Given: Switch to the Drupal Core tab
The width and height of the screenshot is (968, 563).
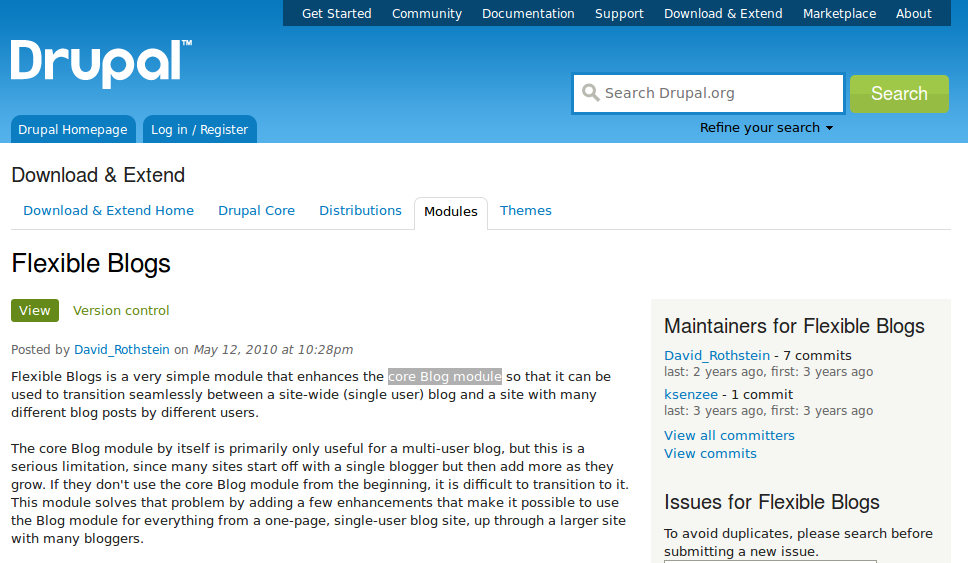Looking at the screenshot, I should click(x=256, y=211).
